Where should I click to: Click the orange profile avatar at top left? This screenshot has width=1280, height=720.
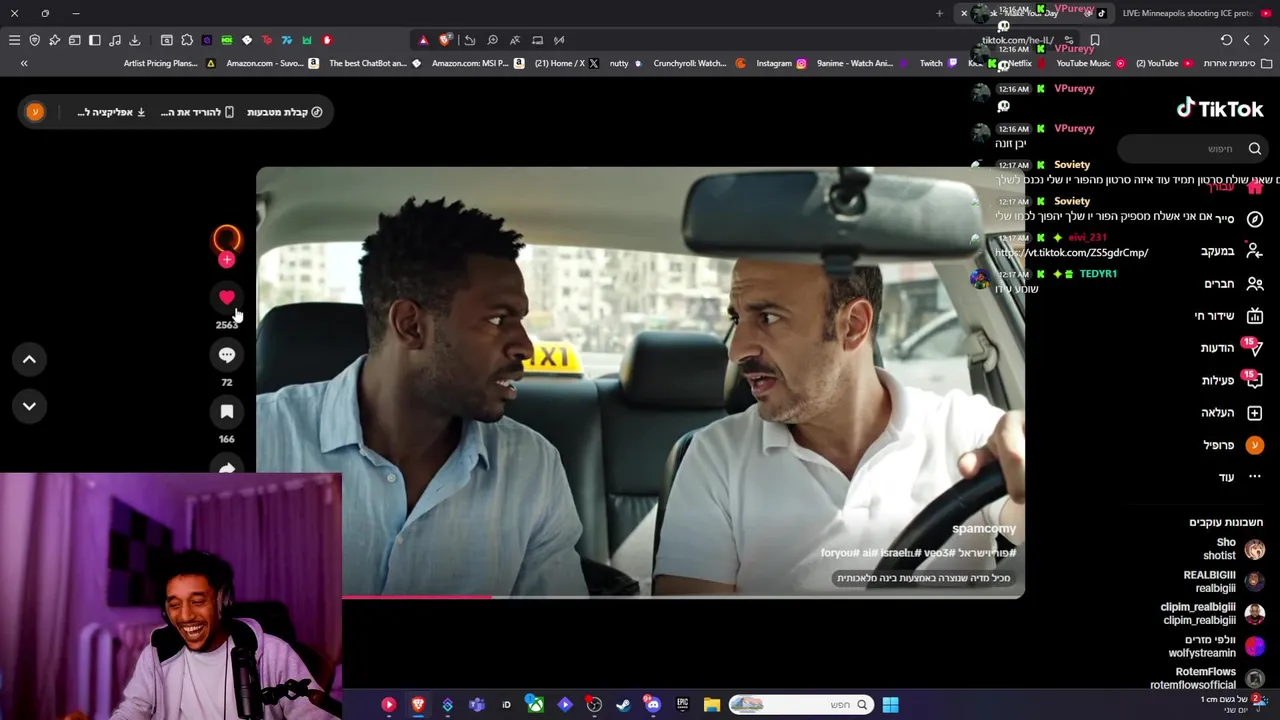click(x=35, y=112)
